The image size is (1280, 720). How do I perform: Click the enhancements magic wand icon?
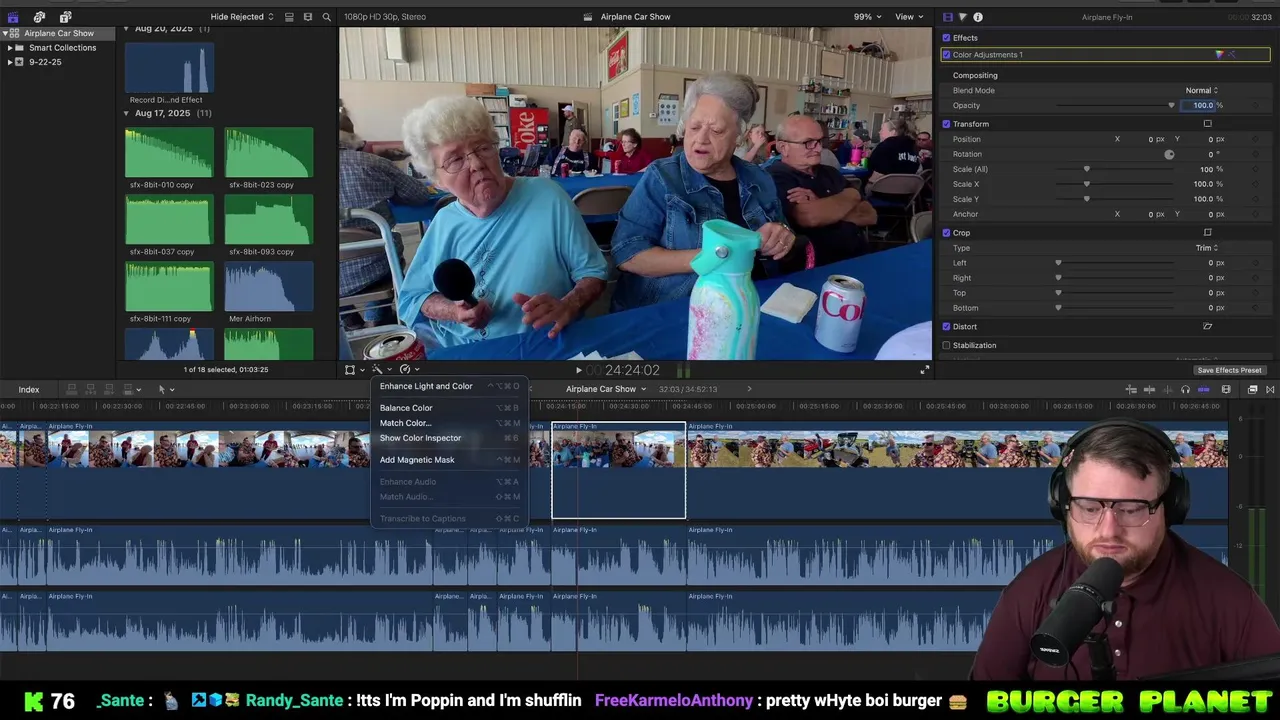[377, 370]
